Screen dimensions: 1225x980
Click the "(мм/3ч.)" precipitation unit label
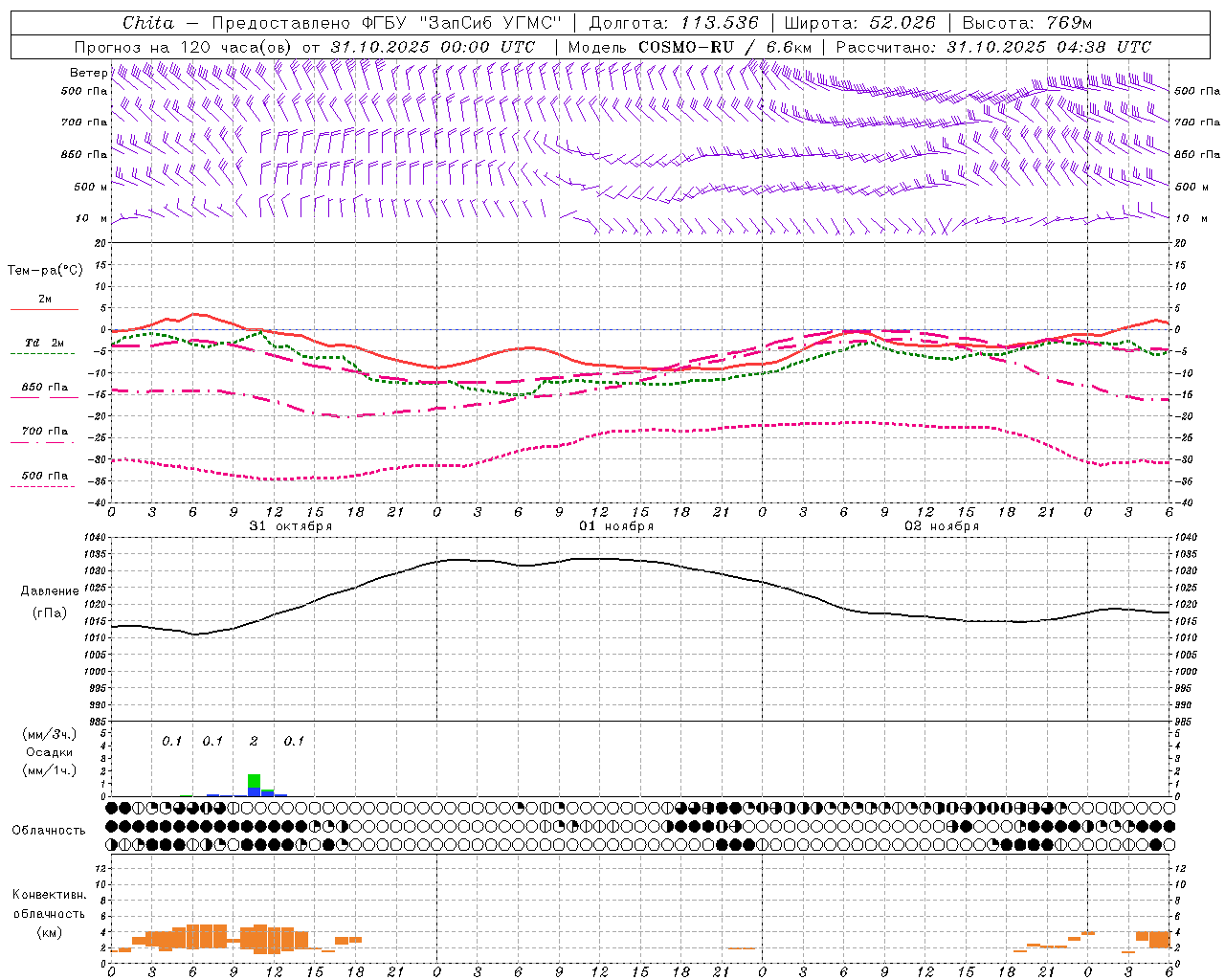(50, 734)
